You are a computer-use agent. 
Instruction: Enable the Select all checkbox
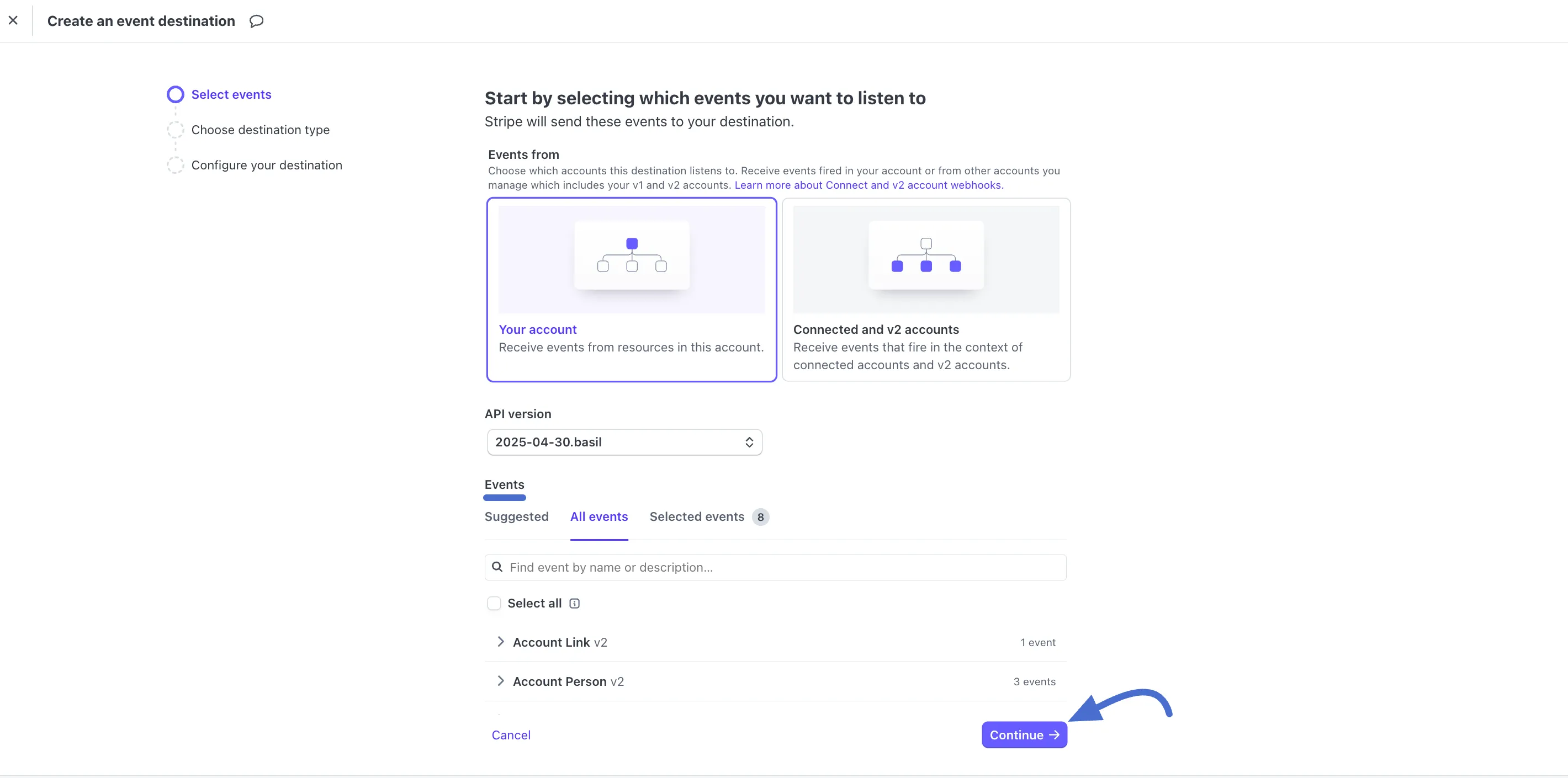tap(494, 604)
